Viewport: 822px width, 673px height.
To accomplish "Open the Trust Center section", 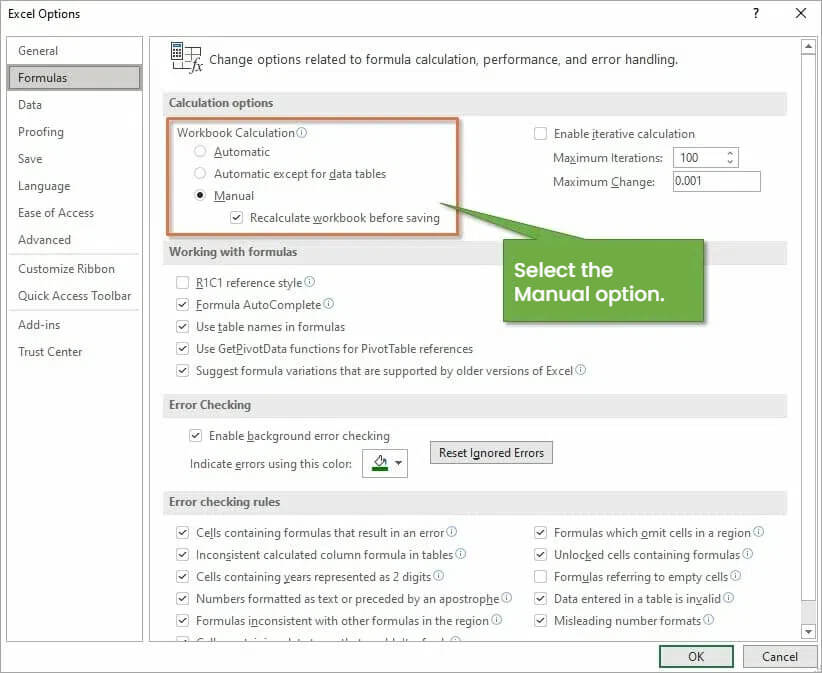I will pyautogui.click(x=50, y=352).
